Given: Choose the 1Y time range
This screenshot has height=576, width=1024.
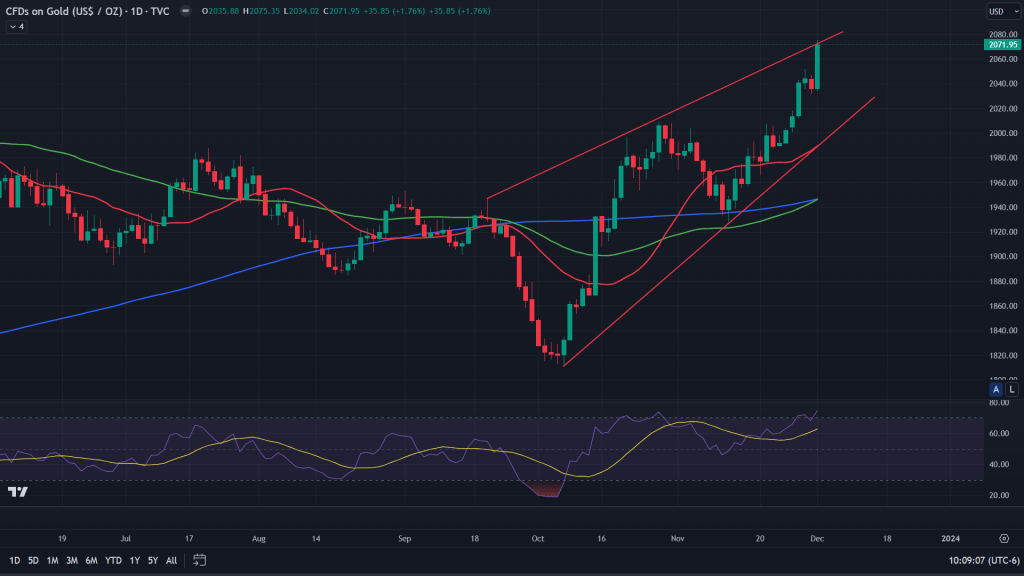Looking at the screenshot, I should click(134, 560).
